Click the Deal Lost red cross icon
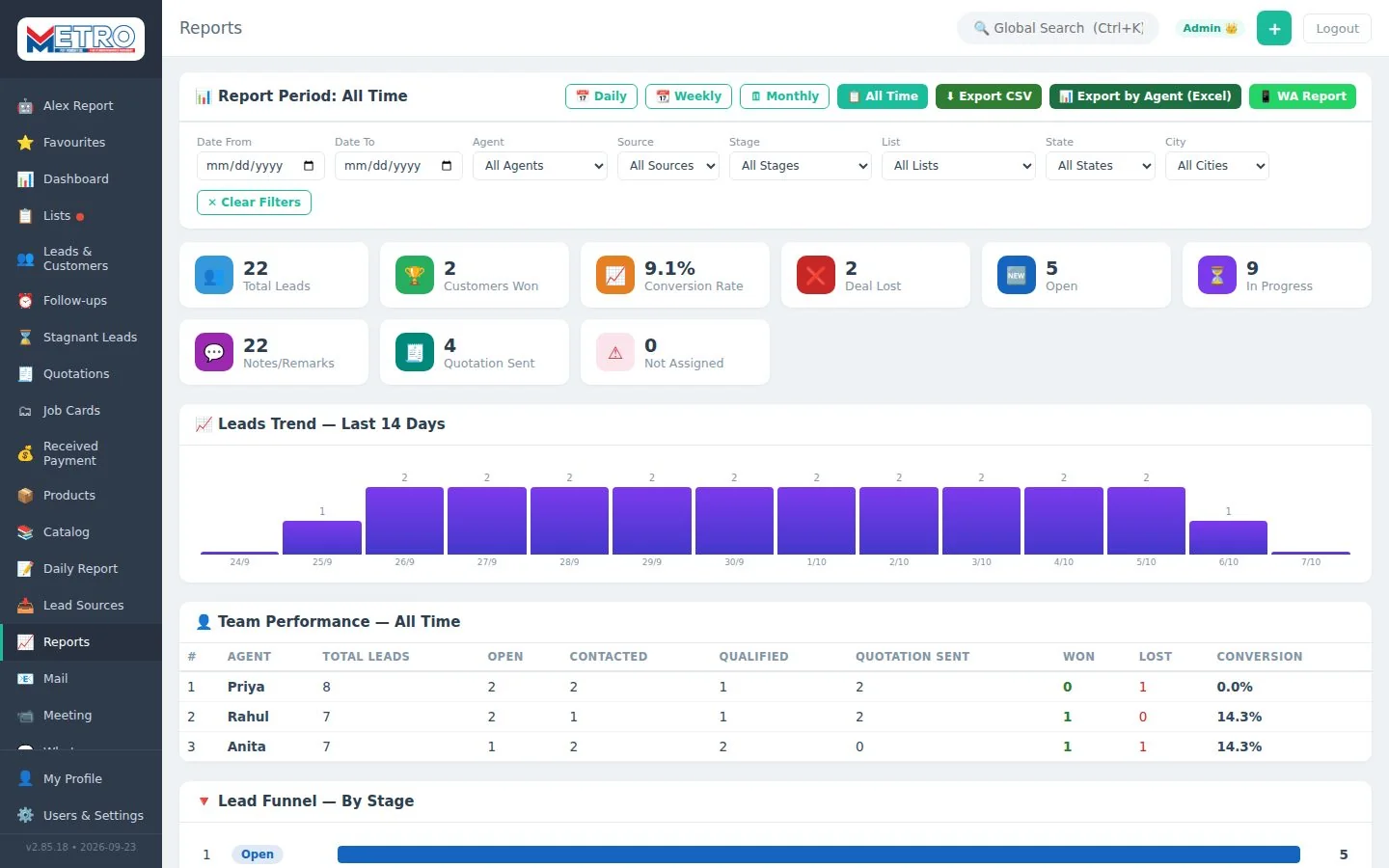The height and width of the screenshot is (868, 1389). [816, 276]
